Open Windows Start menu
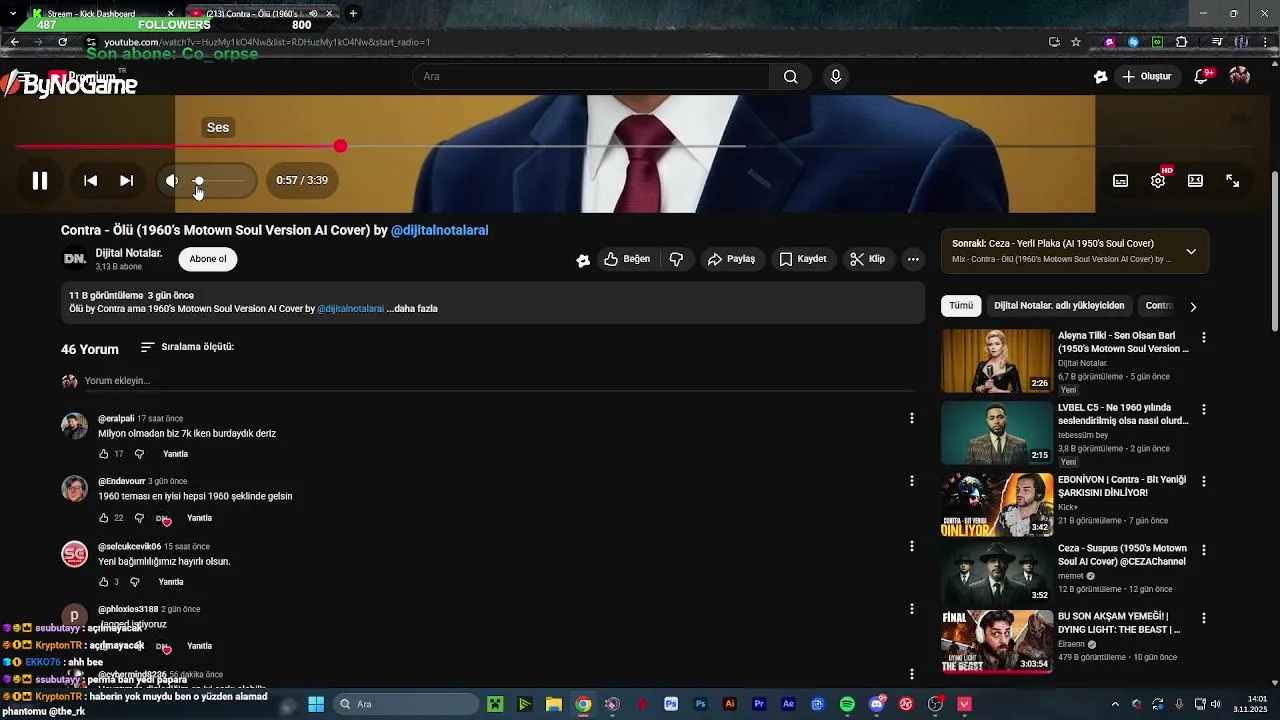Screen dimensions: 1280x720 point(316,704)
